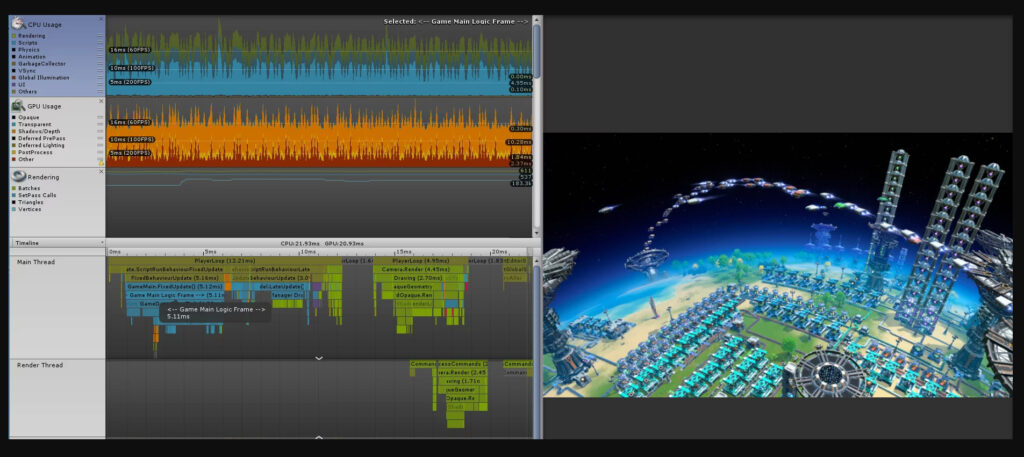Toggle the CPU Rendering series color box
Image resolution: width=1024 pixels, height=457 pixels.
click(x=14, y=36)
